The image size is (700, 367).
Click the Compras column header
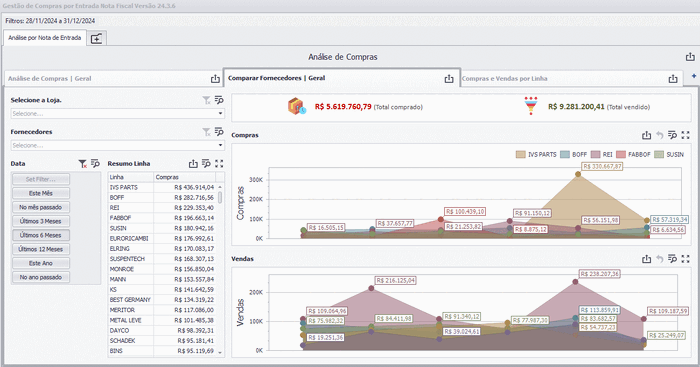point(184,177)
